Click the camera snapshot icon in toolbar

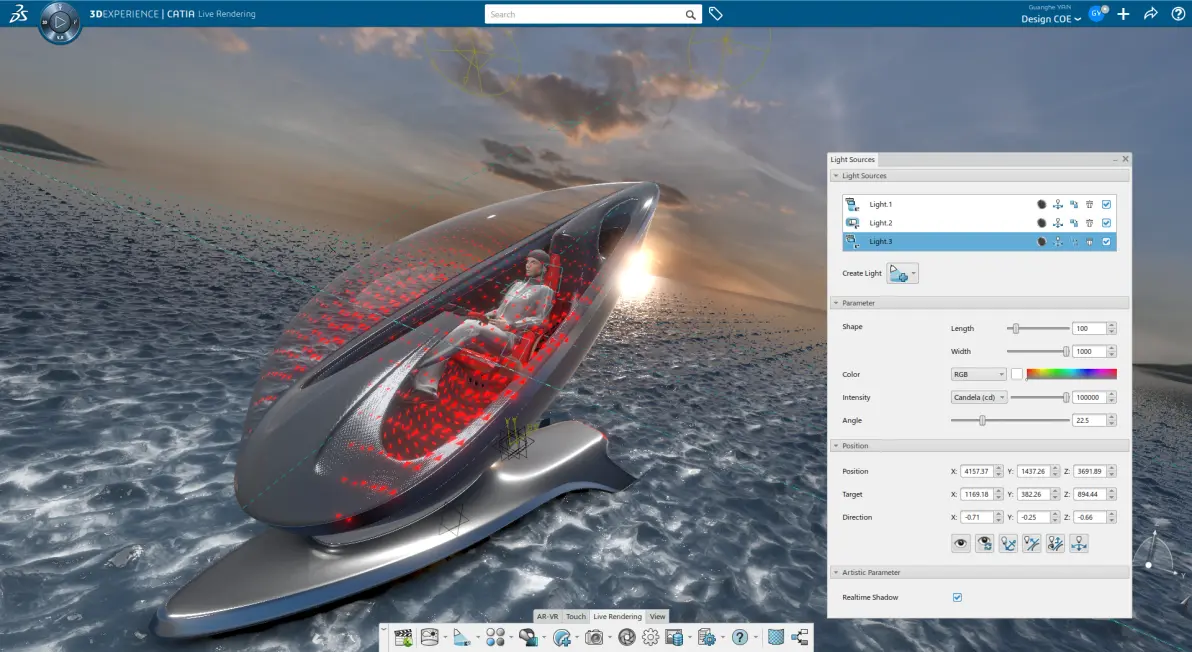[x=594, y=638]
